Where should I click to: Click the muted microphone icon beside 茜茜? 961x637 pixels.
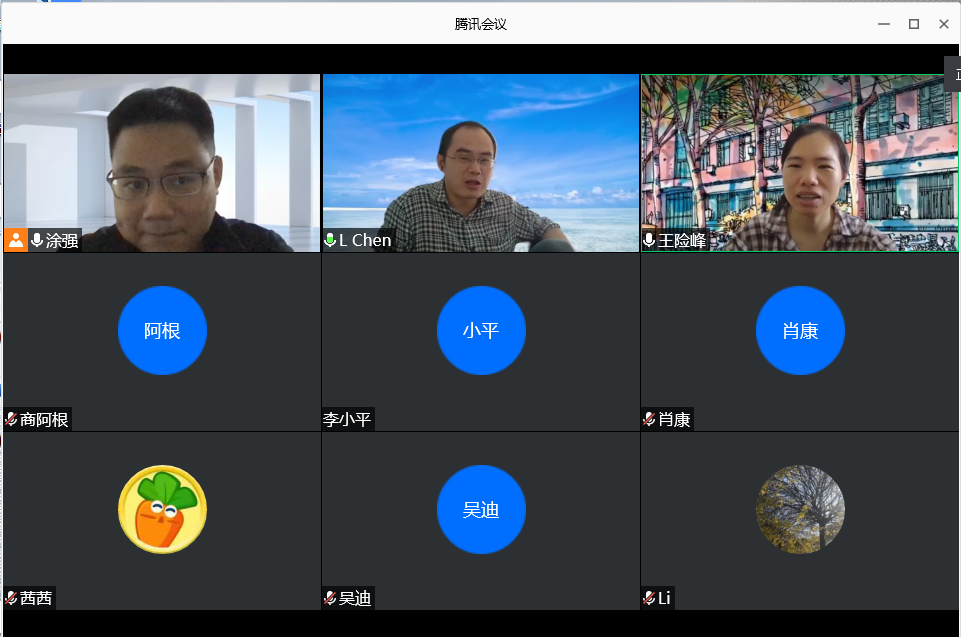(x=11, y=598)
